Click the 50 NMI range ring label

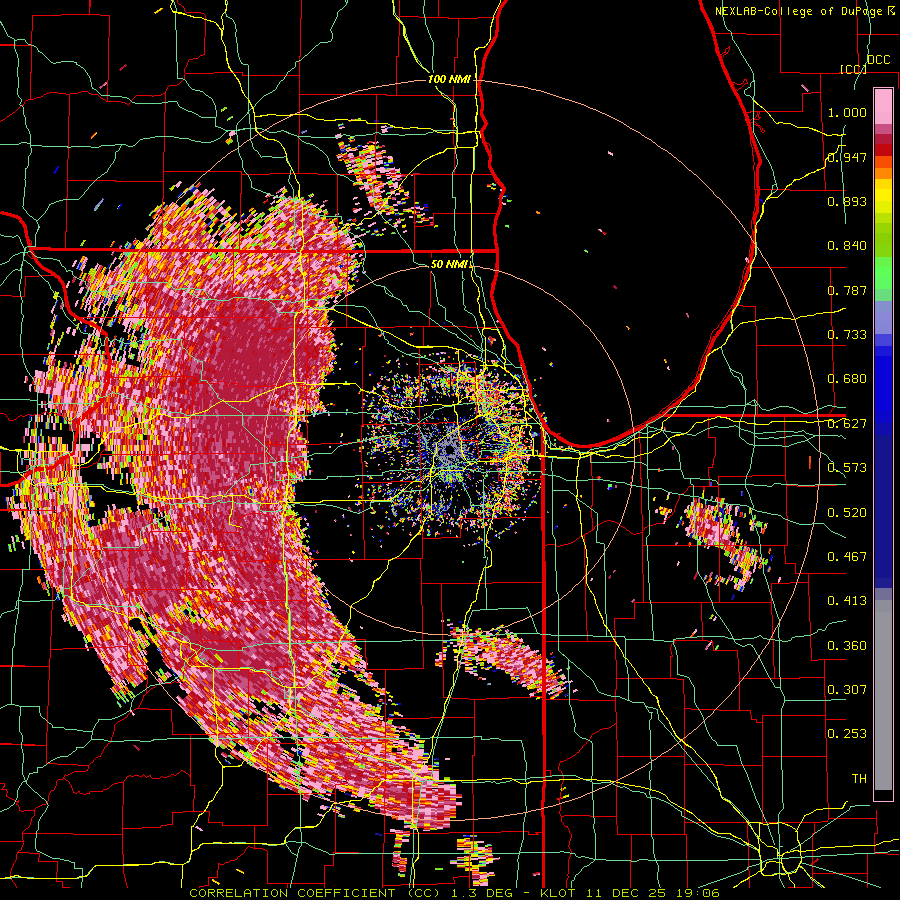pos(449,265)
